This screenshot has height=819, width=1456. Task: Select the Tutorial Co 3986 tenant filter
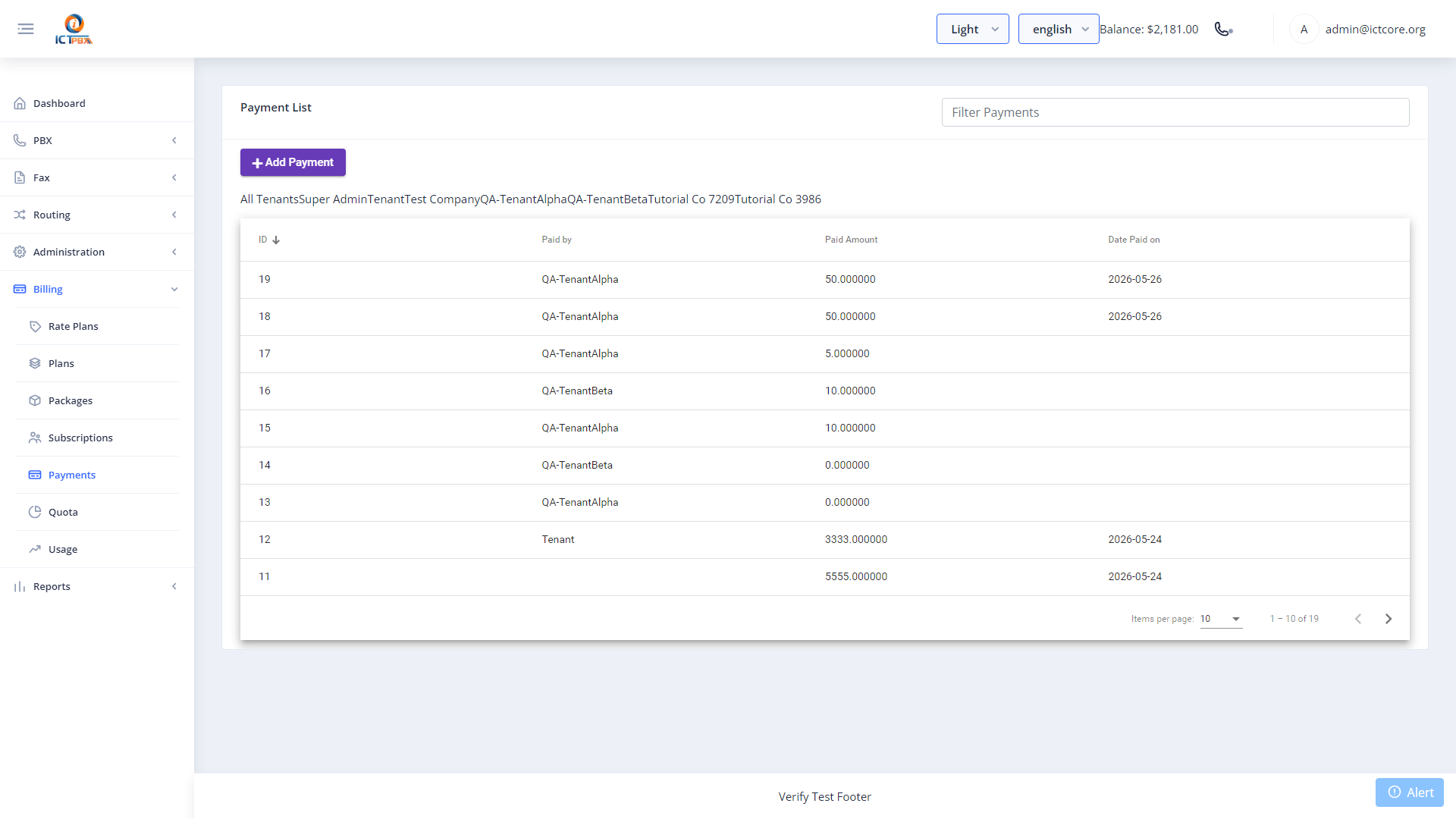click(778, 199)
